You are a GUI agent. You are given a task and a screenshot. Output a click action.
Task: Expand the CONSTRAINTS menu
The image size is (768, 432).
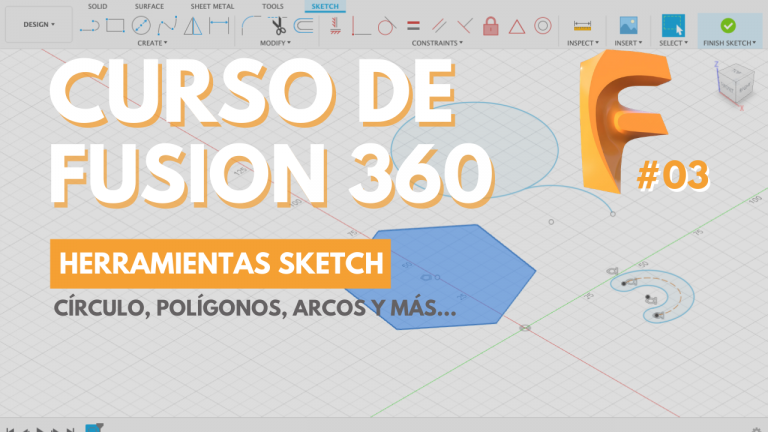click(x=437, y=43)
